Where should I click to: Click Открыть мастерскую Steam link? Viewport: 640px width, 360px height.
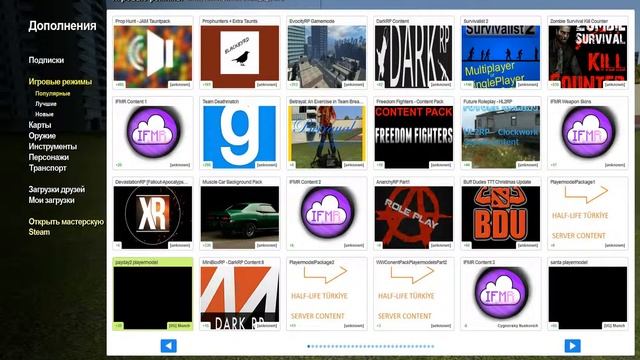[x=66, y=227]
